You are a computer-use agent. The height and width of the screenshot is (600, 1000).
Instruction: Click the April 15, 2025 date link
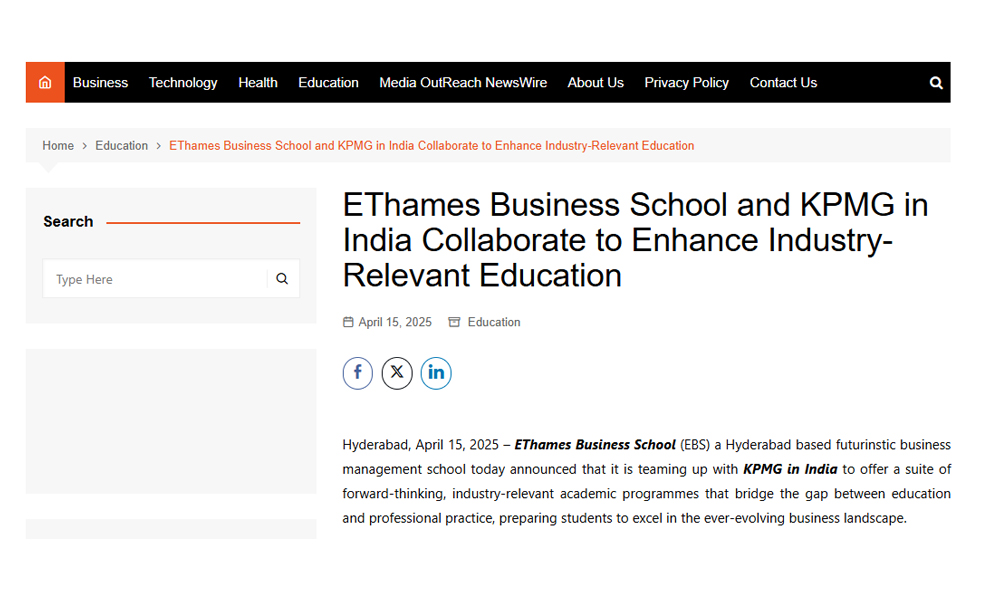tap(395, 322)
